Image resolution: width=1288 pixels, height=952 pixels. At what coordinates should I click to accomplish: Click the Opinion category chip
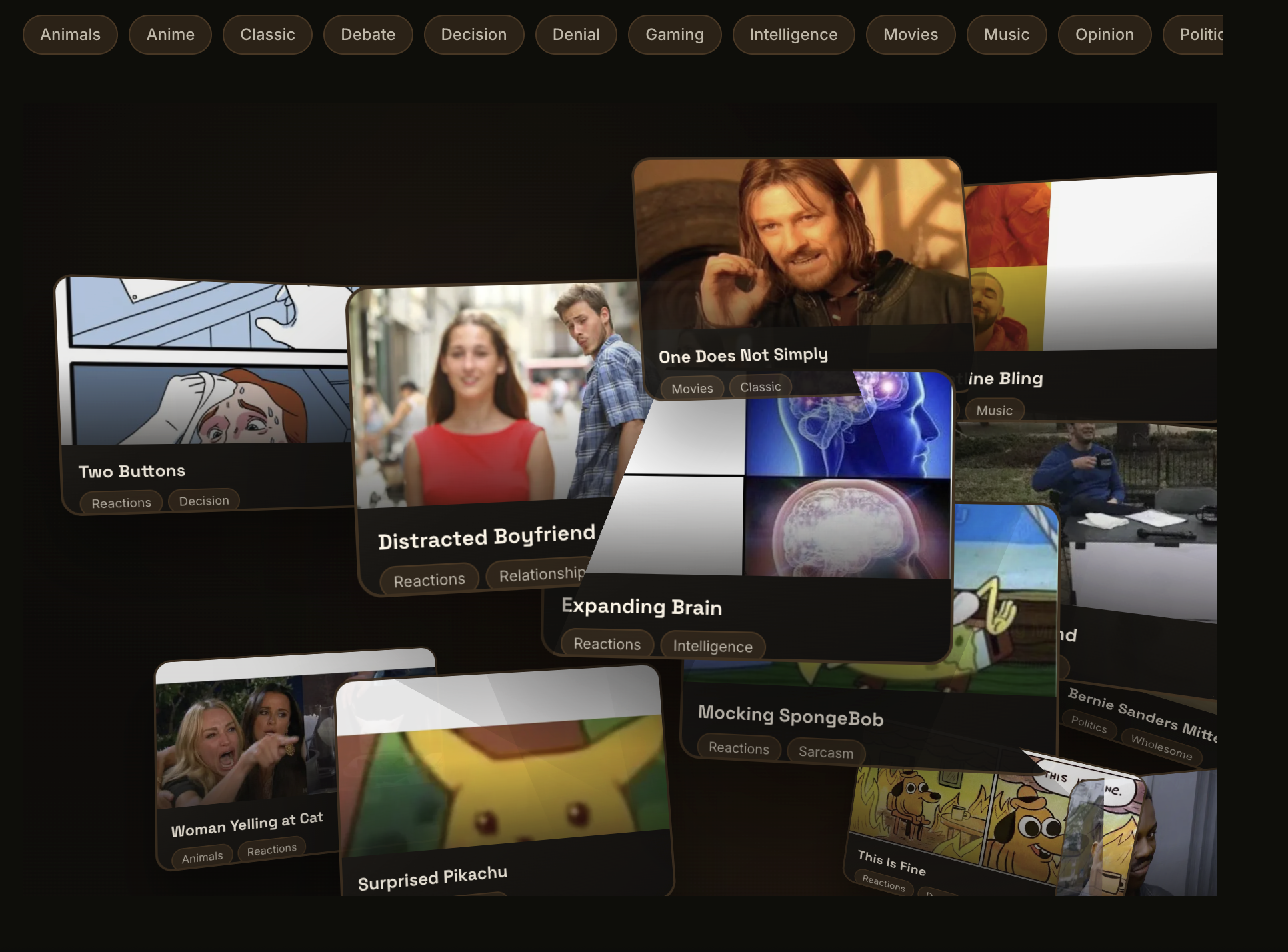point(1104,35)
